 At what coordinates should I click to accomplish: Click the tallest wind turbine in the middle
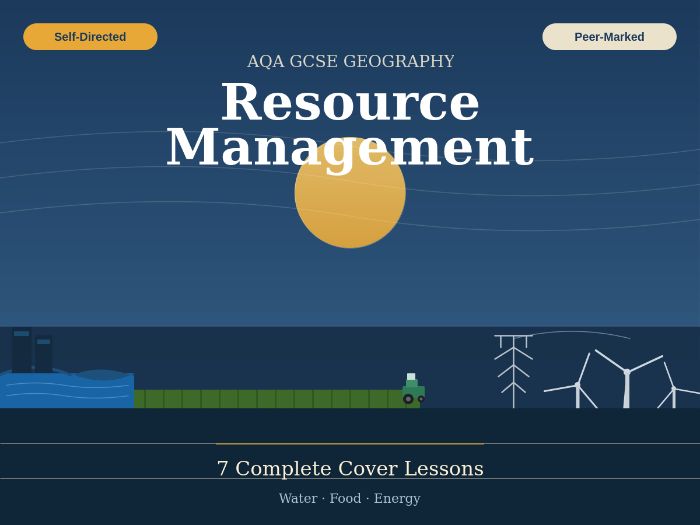[x=627, y=379]
